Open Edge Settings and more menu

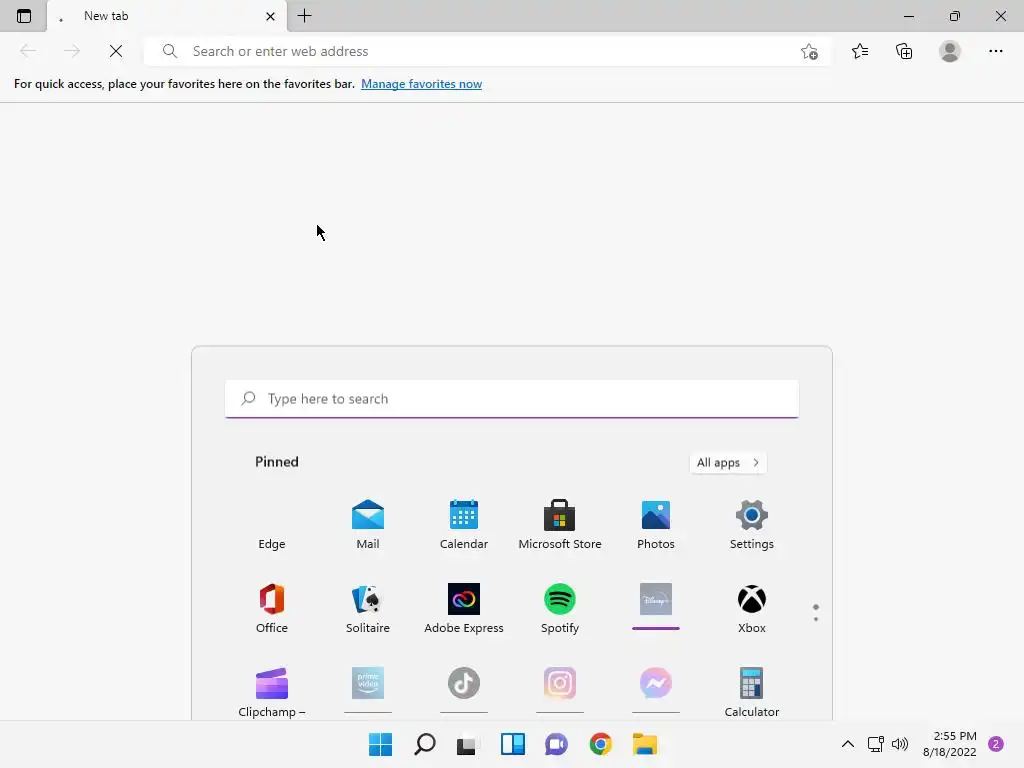click(x=995, y=51)
